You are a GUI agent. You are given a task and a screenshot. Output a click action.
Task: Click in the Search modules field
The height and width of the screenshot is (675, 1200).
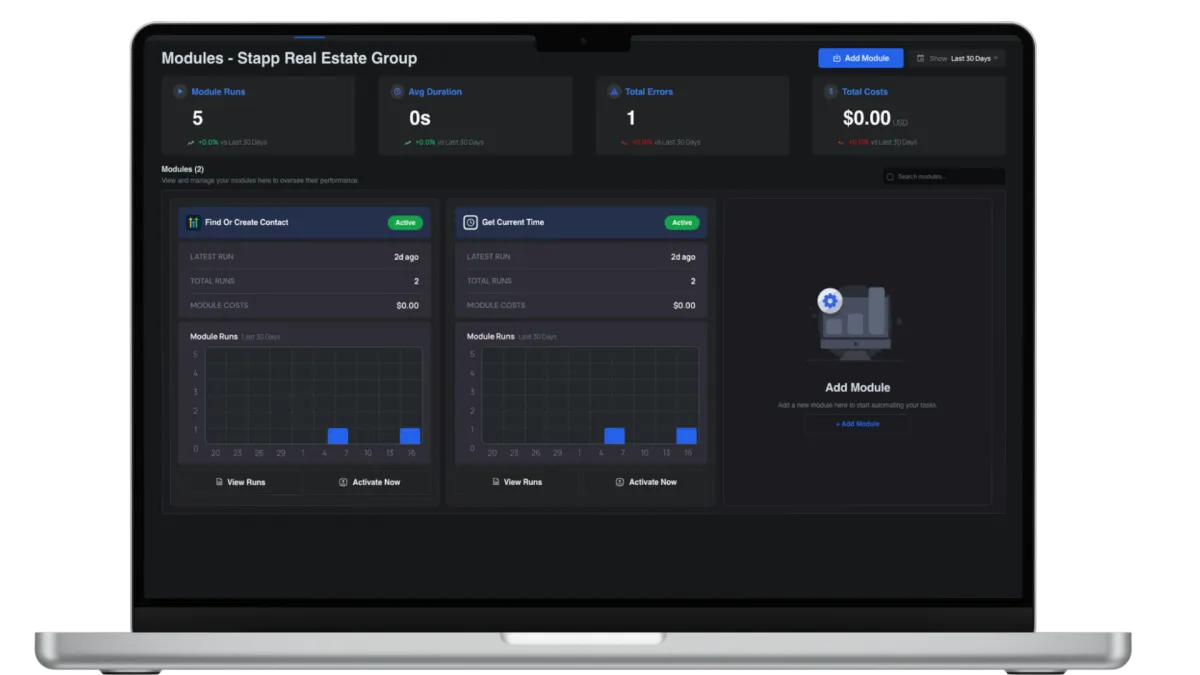tap(943, 176)
